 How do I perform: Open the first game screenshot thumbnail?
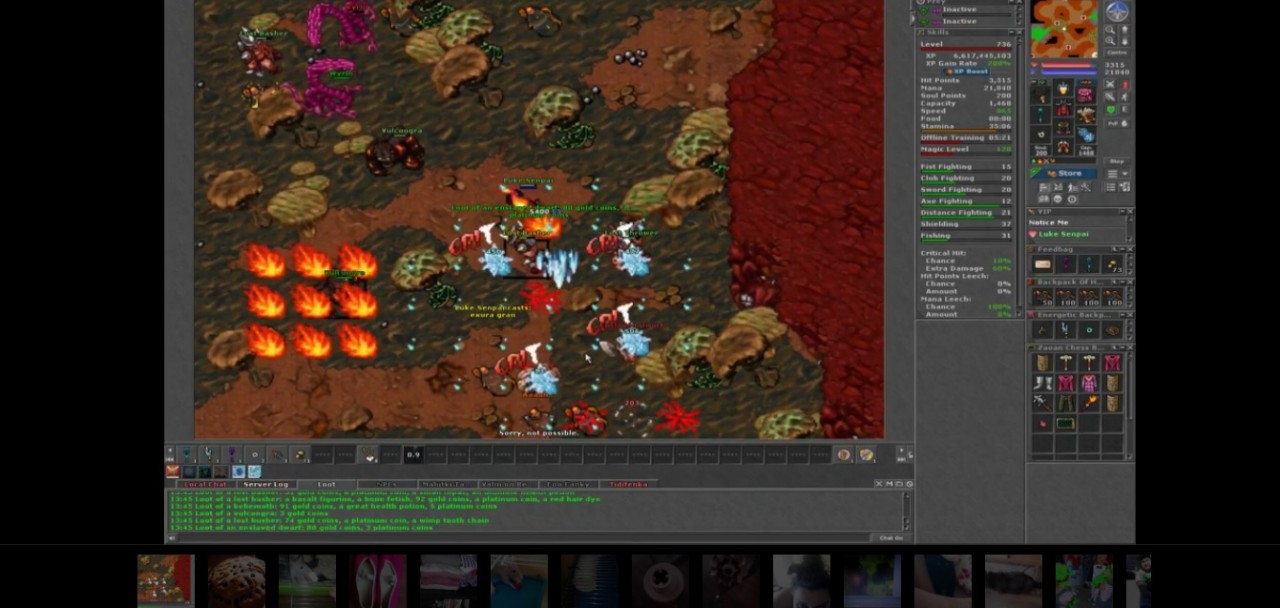tap(166, 581)
